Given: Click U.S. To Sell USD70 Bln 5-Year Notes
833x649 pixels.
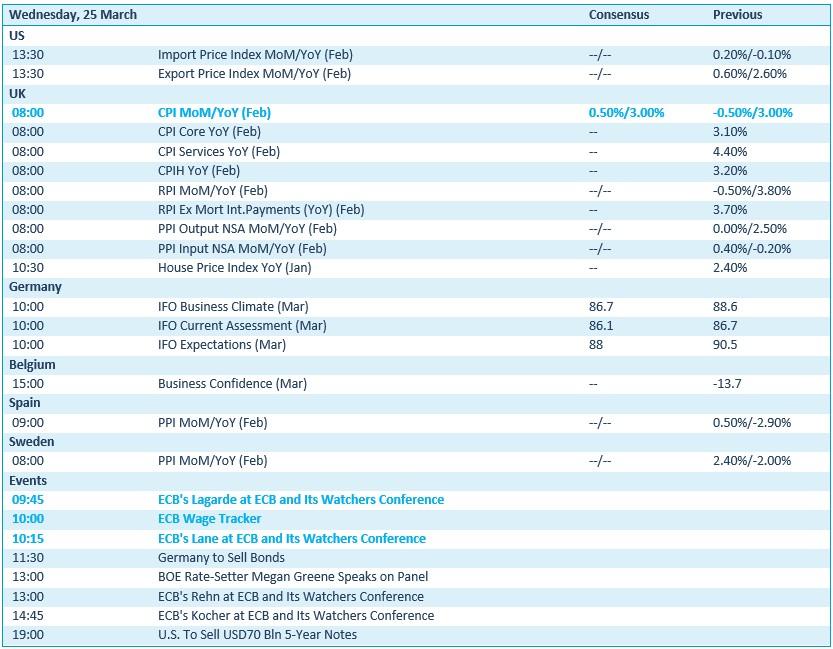Looking at the screenshot, I should pos(257,634).
